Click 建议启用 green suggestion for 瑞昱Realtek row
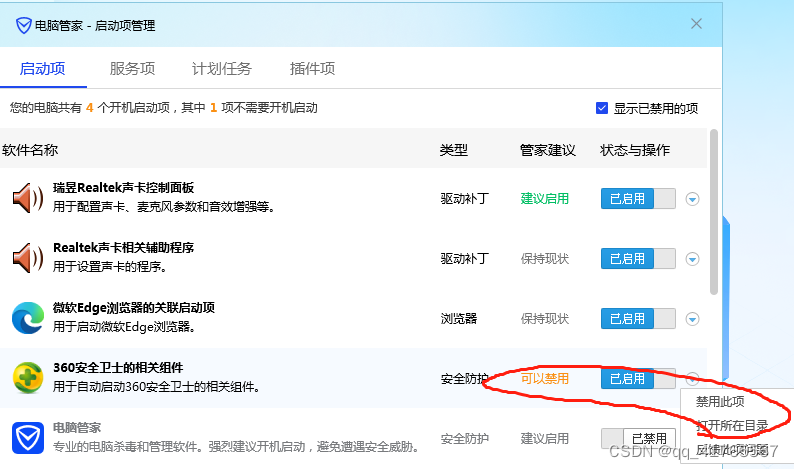 point(545,199)
